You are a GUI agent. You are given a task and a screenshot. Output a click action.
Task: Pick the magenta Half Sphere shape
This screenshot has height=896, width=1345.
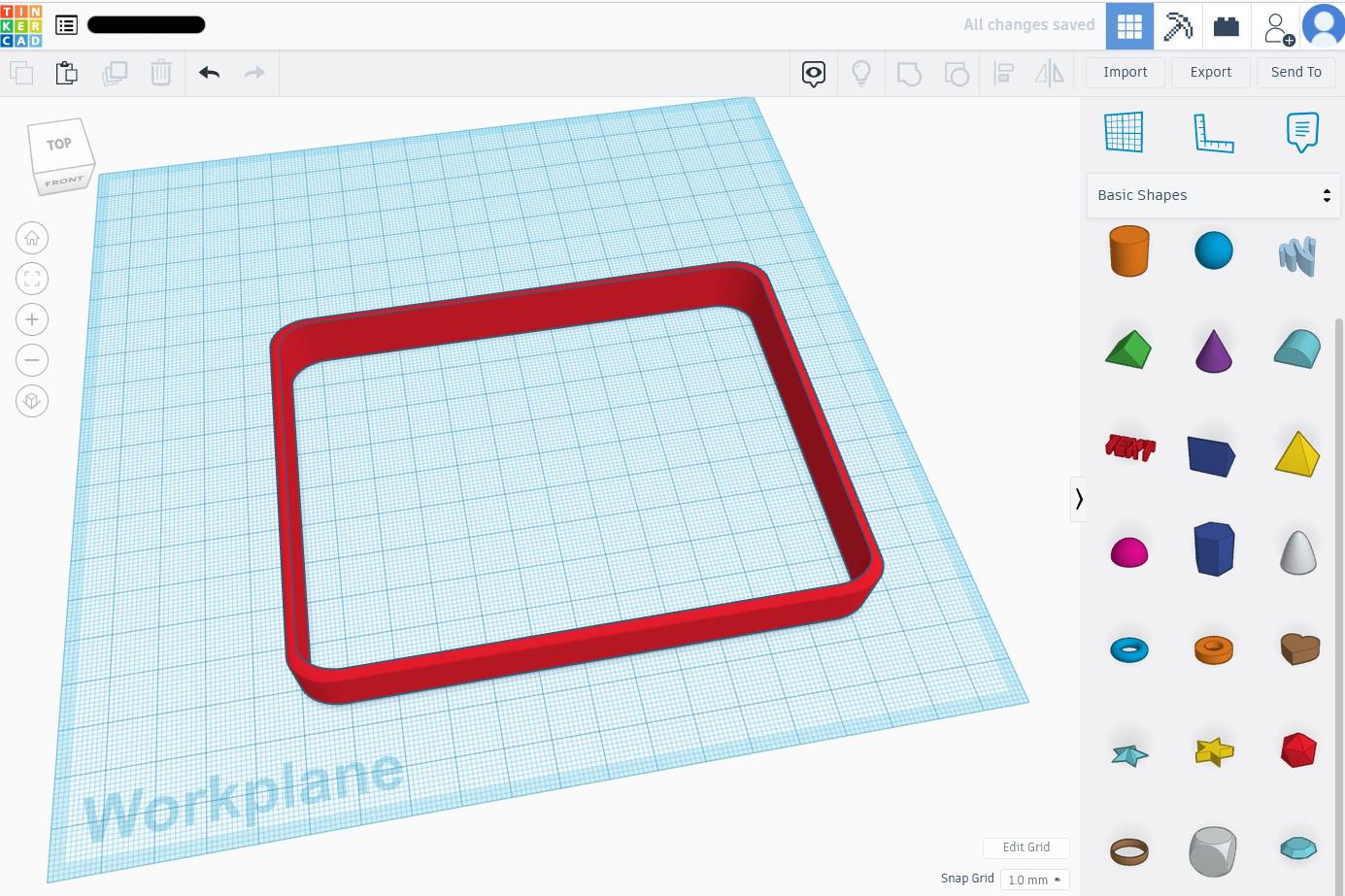click(1129, 552)
